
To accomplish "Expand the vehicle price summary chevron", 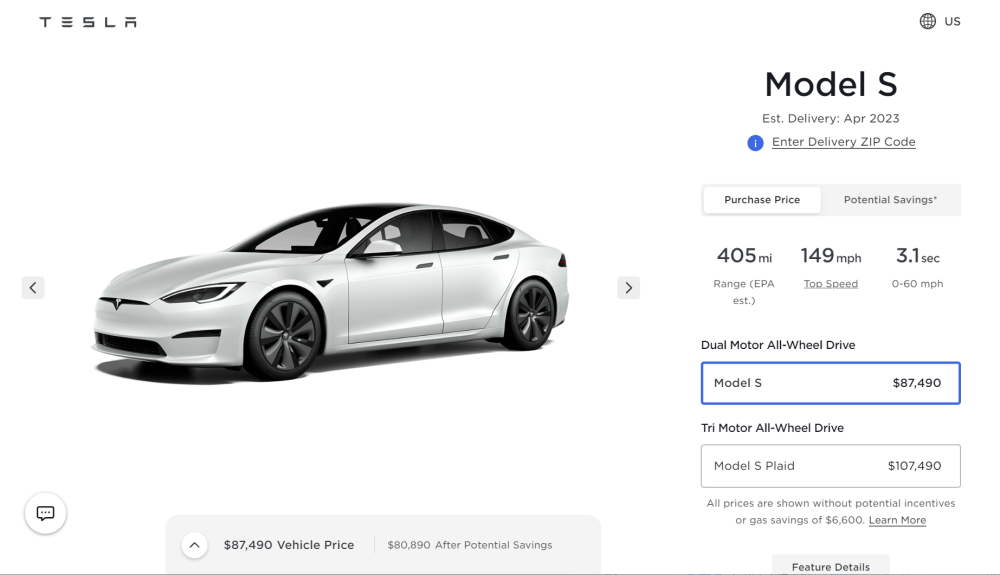I will pos(194,545).
